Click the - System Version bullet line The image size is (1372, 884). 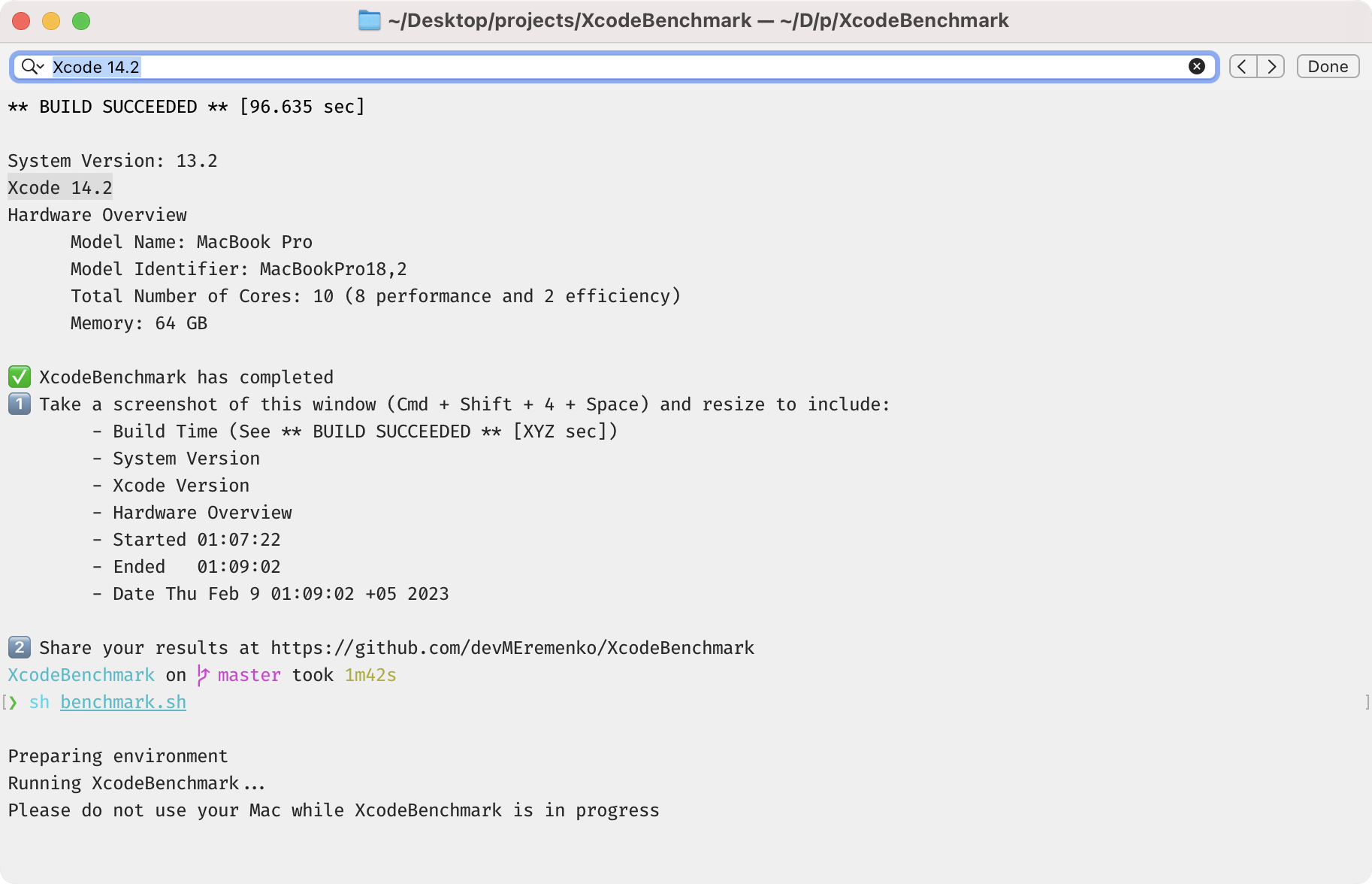176,459
